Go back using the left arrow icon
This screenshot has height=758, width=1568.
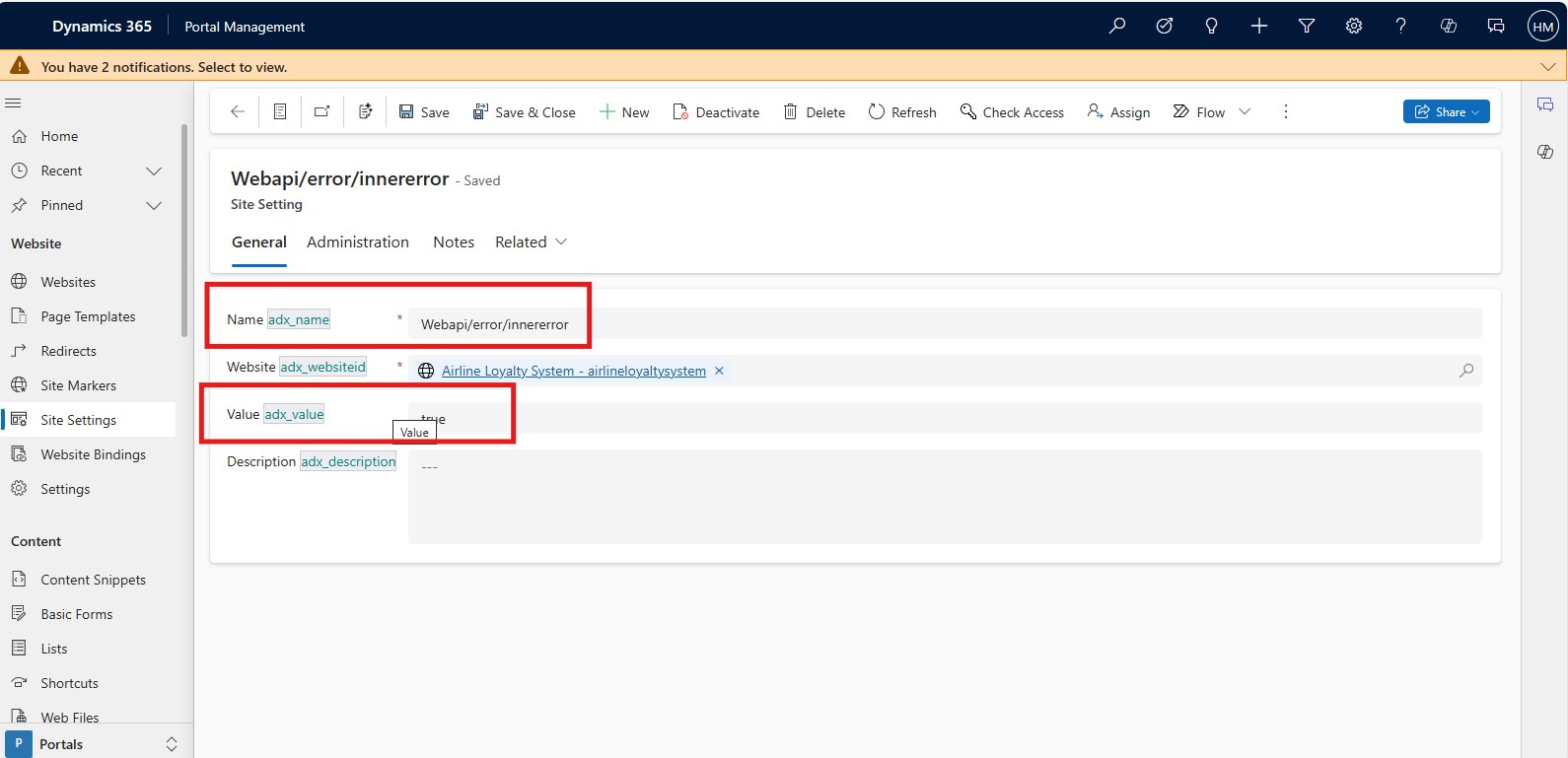tap(238, 112)
